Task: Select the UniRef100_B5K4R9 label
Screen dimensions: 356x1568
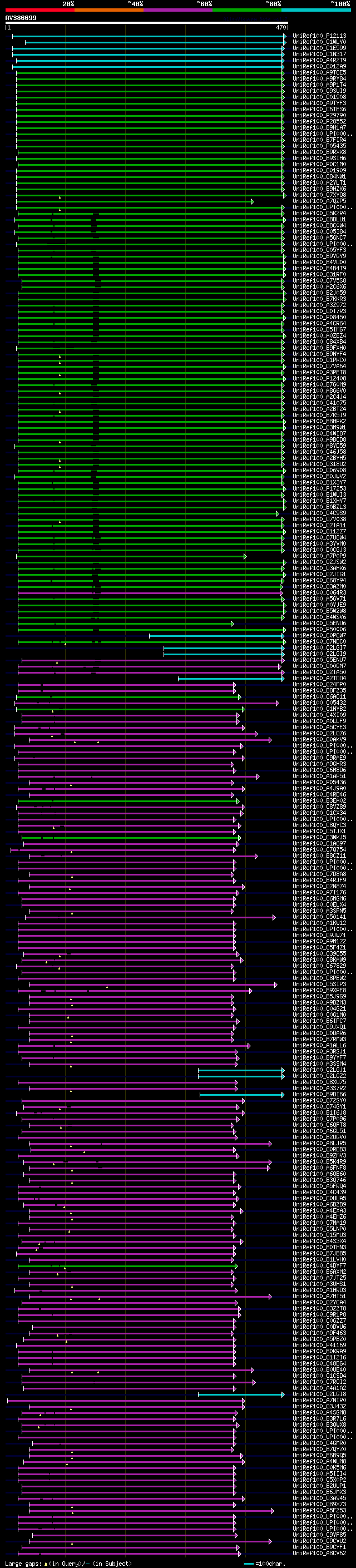Action: [319, 1161]
